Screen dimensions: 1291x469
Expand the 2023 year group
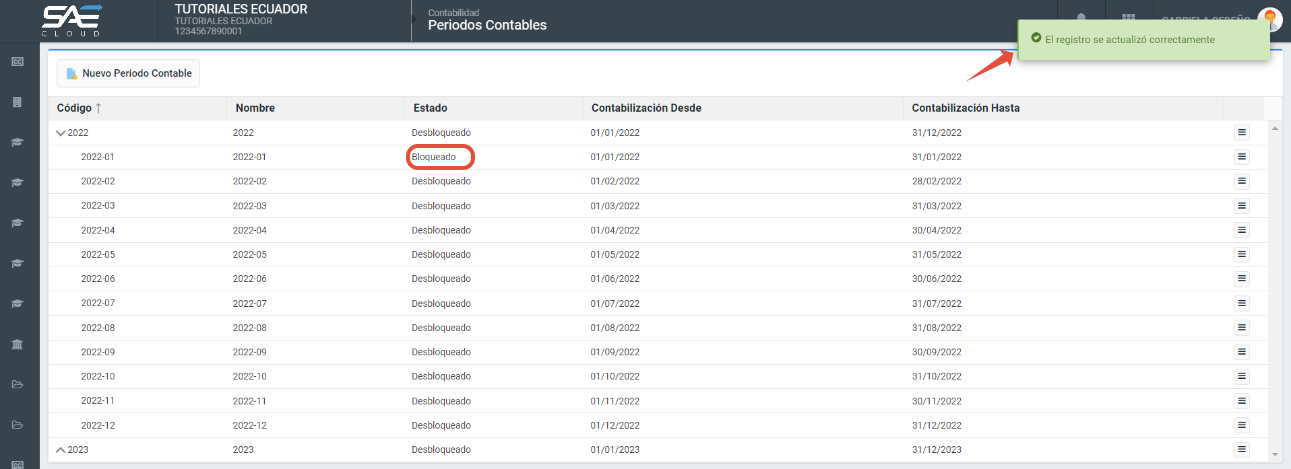61,450
